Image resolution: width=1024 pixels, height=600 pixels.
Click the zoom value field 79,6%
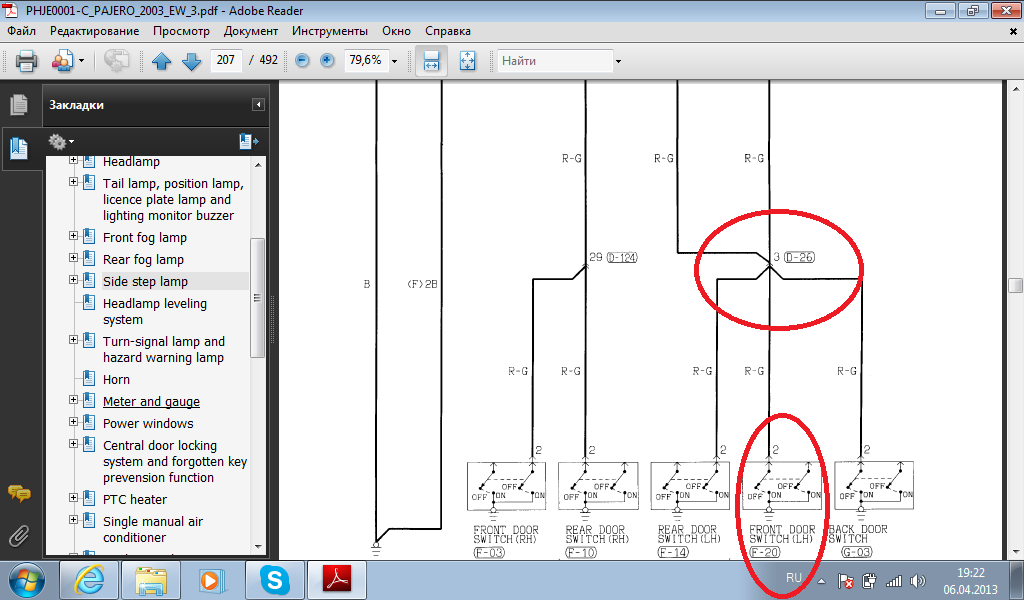pyautogui.click(x=366, y=60)
